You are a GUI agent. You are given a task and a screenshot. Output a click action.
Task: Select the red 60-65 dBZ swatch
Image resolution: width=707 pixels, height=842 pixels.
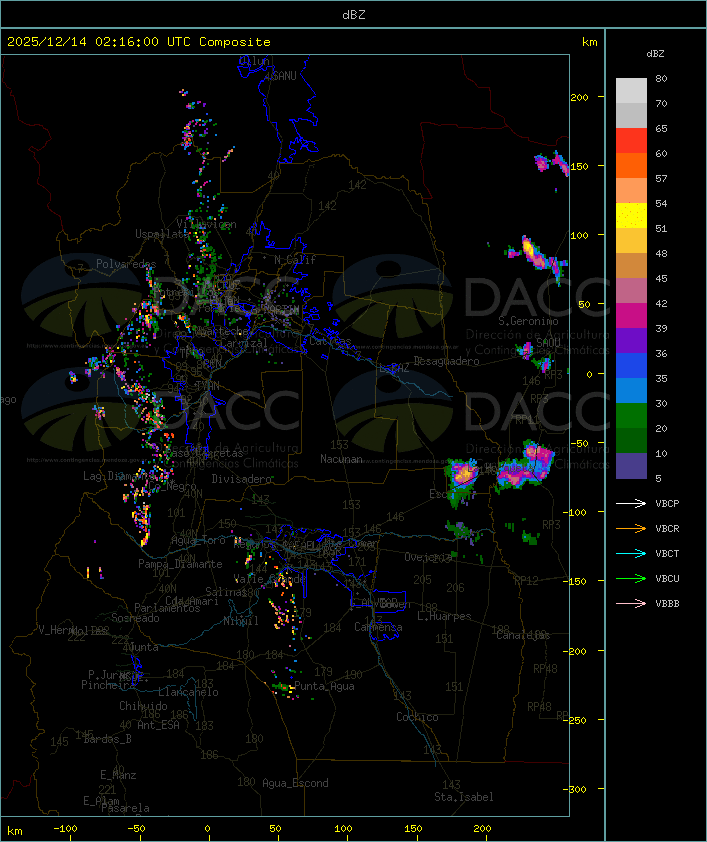point(631,140)
